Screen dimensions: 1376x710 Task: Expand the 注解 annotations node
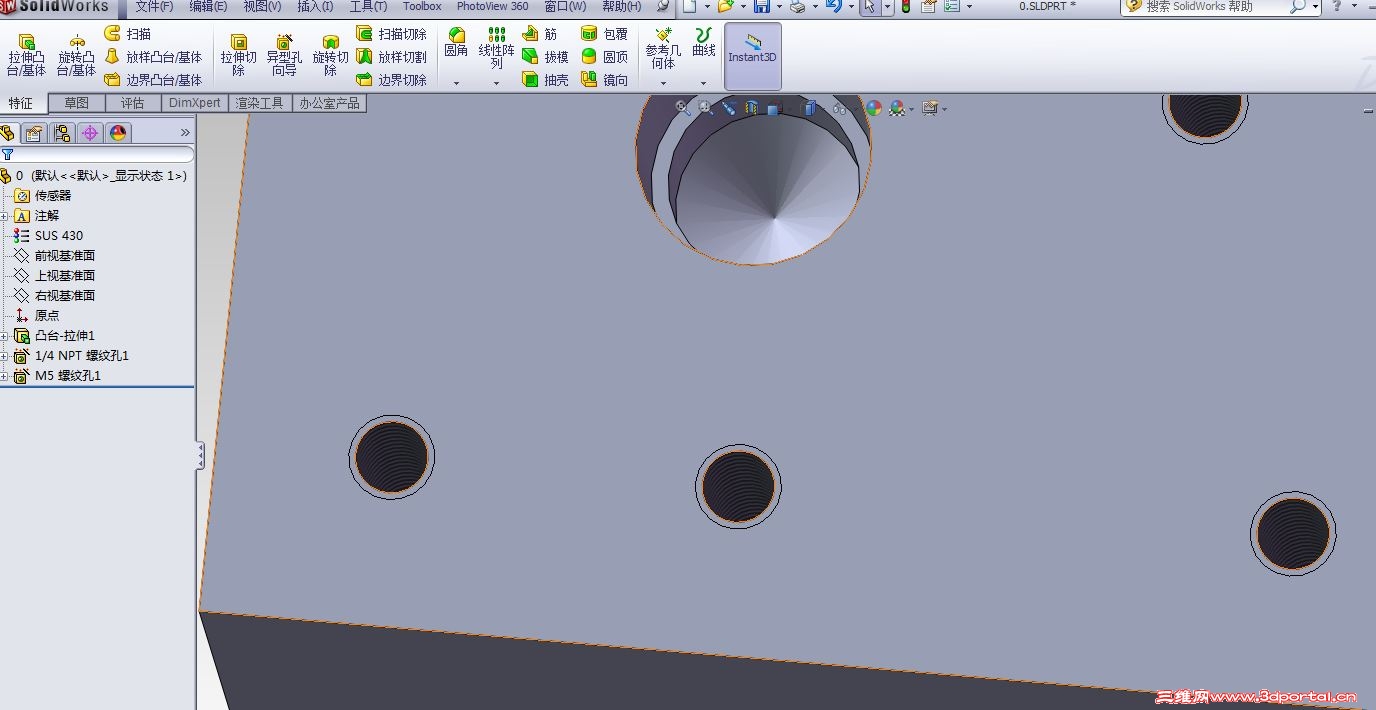pyautogui.click(x=4, y=216)
